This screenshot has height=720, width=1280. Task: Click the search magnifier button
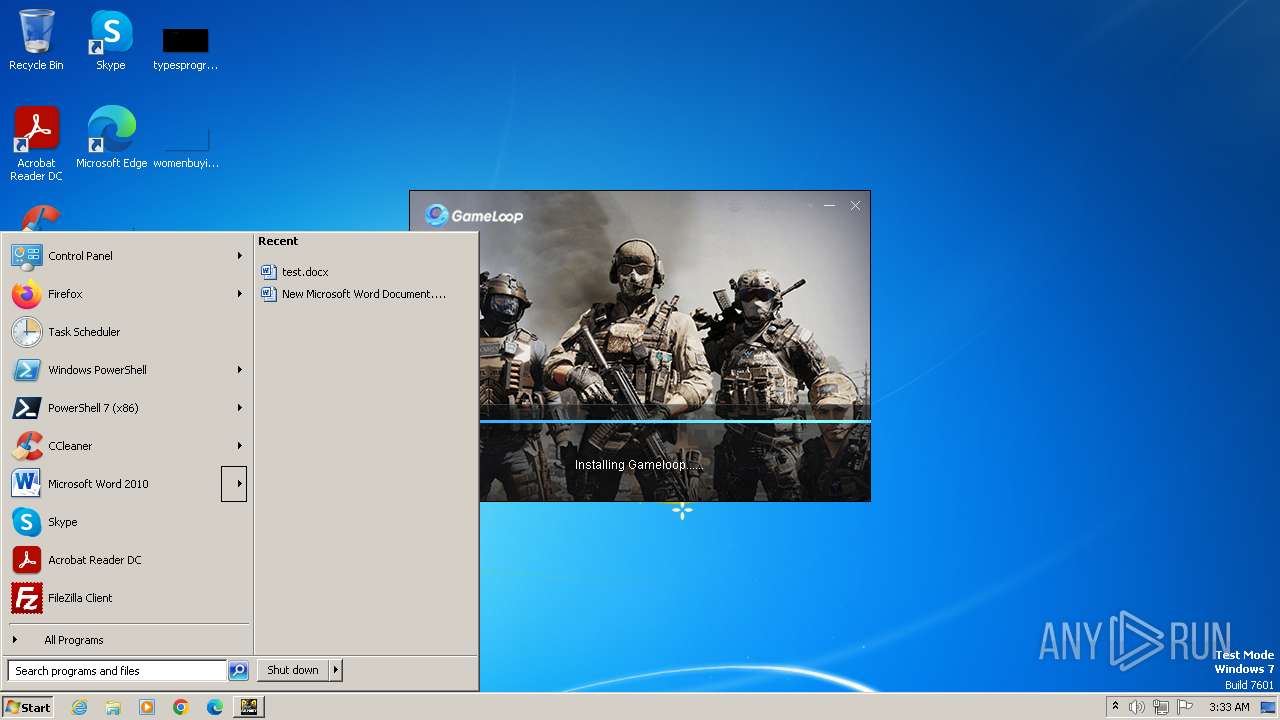click(238, 671)
